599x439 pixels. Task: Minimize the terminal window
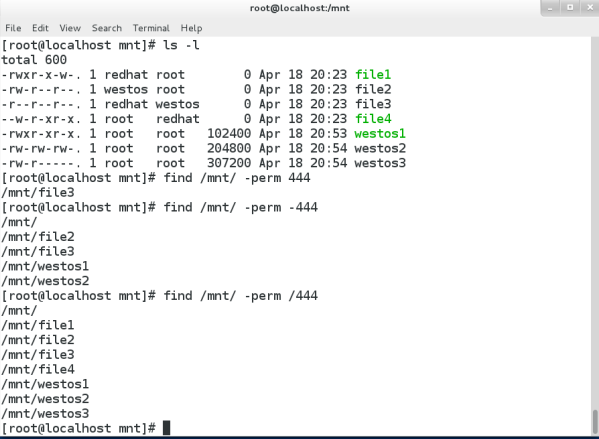550,8
